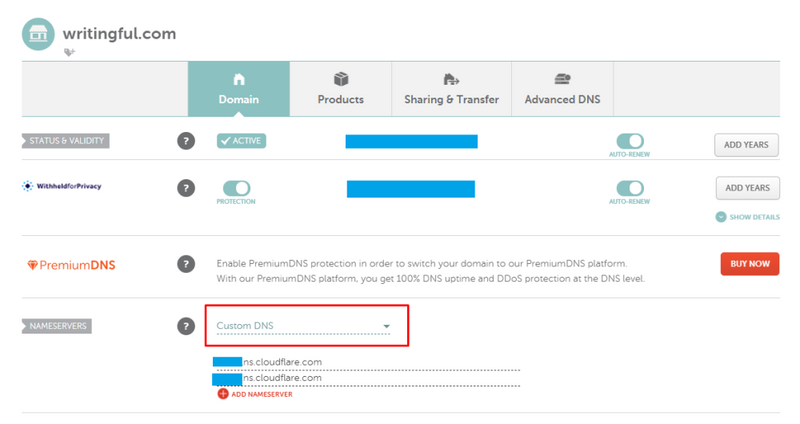Click the small heart tag icon under the domain name
The width and height of the screenshot is (800, 424).
(69, 52)
